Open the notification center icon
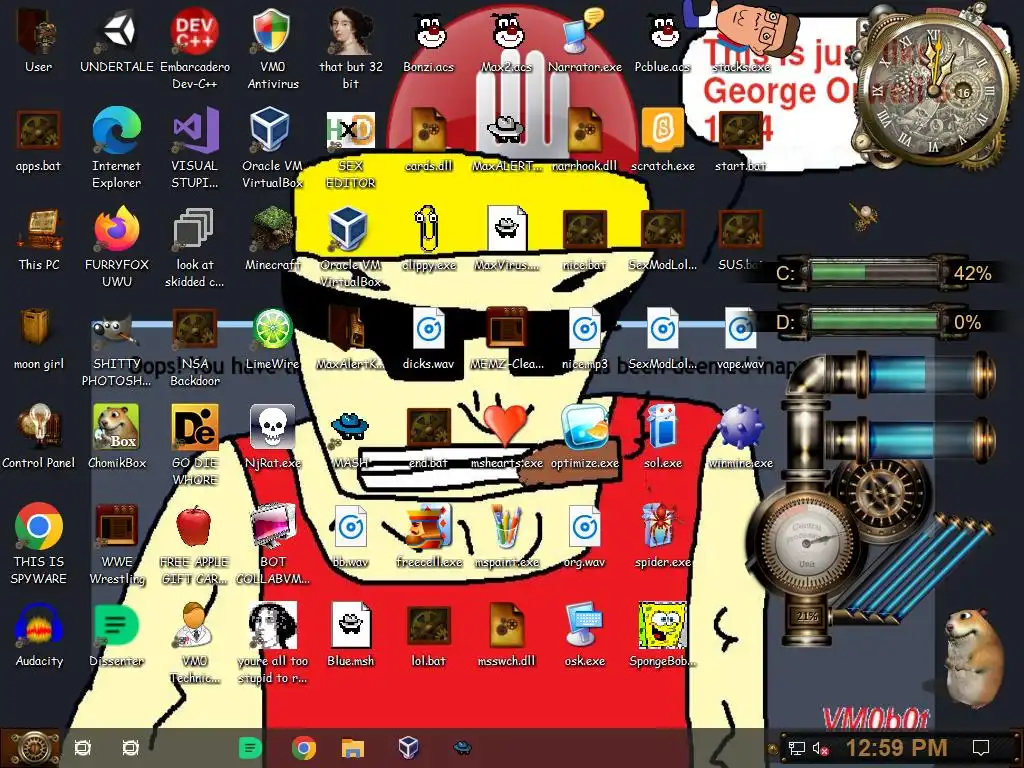 point(981,748)
